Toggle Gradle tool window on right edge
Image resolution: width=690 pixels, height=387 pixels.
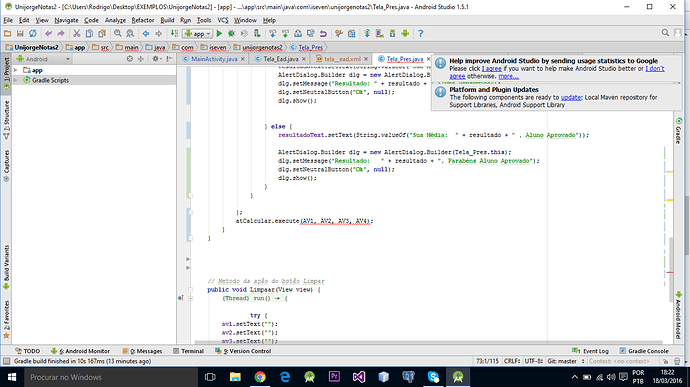point(678,130)
